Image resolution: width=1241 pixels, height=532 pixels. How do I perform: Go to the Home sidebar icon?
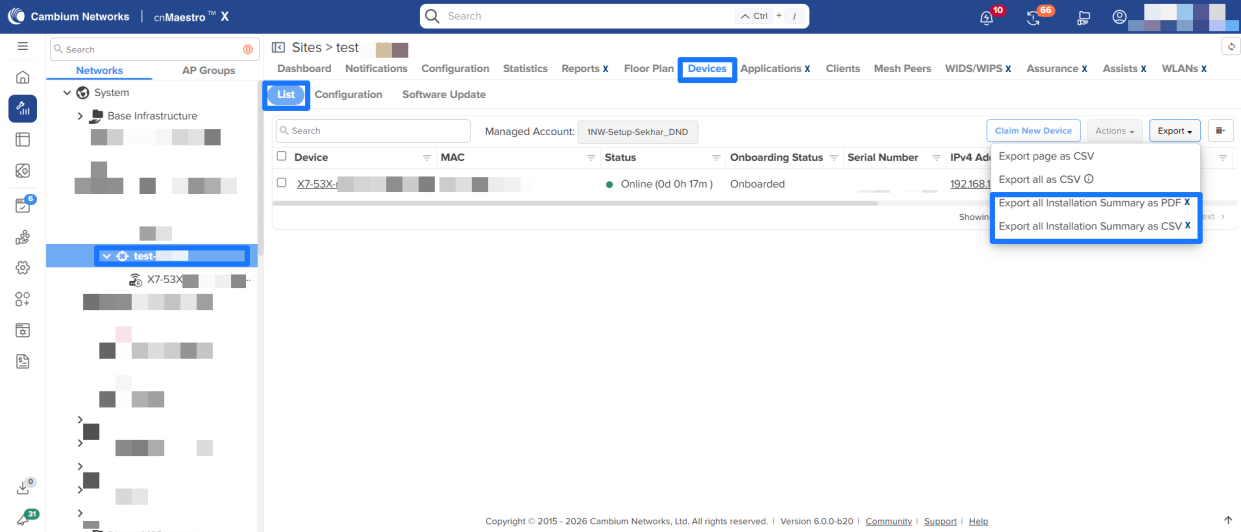pos(22,78)
